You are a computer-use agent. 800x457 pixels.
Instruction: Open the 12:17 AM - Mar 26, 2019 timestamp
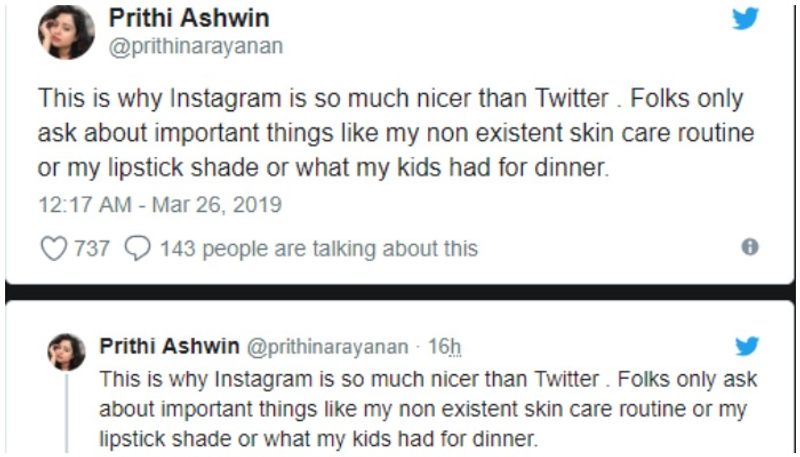coord(159,205)
